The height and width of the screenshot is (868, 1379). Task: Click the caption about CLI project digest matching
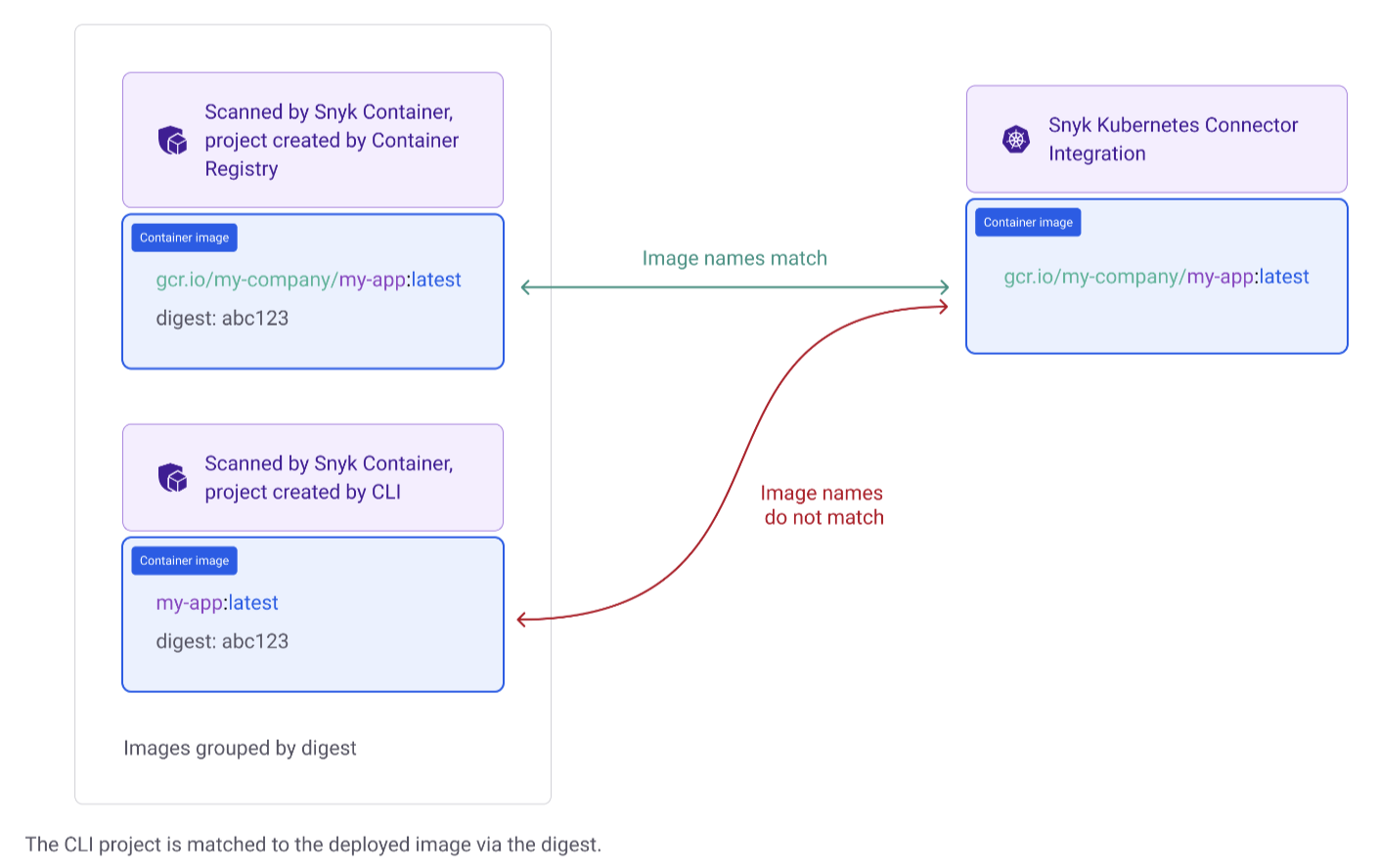click(313, 845)
